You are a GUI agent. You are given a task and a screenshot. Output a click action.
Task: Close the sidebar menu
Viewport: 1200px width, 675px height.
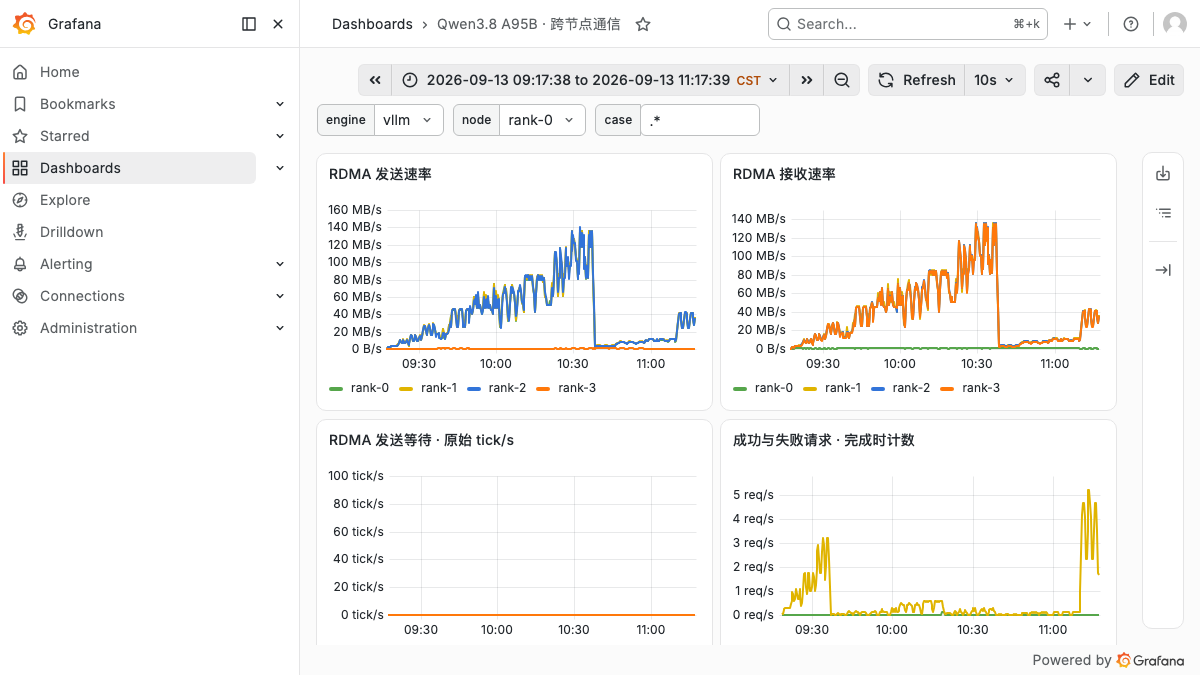278,24
